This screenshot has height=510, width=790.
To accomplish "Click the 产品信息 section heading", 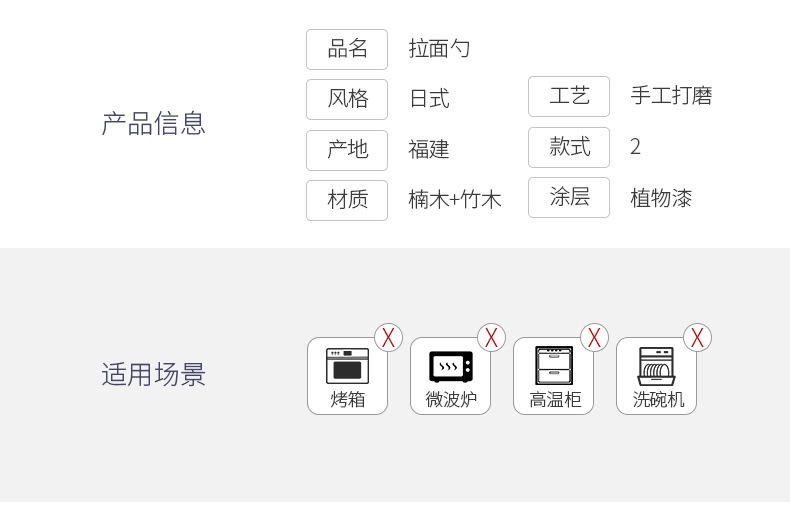I will click(154, 124).
